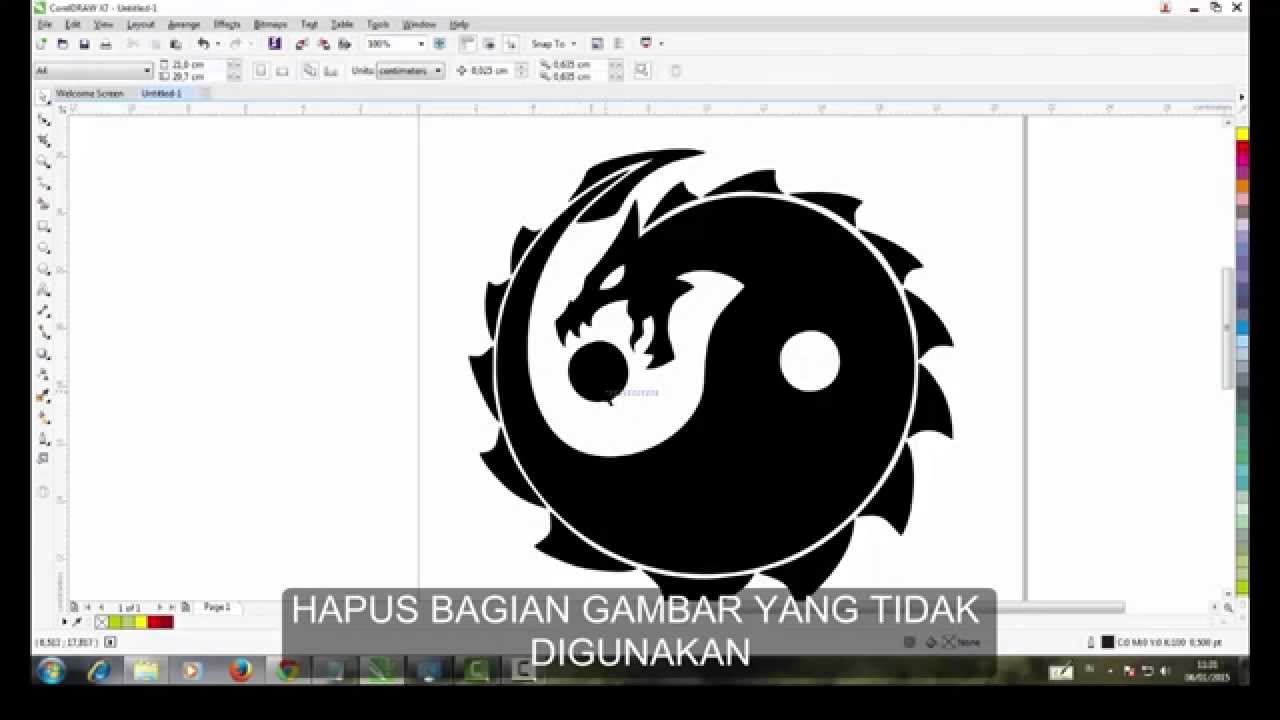Click the add page button after the page navigator

(x=185, y=607)
